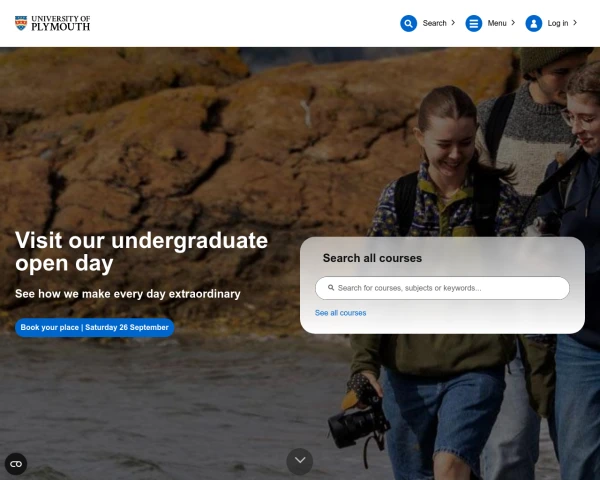The height and width of the screenshot is (480, 600).
Task: Click the round scroll-down arrow at page bottom
Action: point(300,461)
